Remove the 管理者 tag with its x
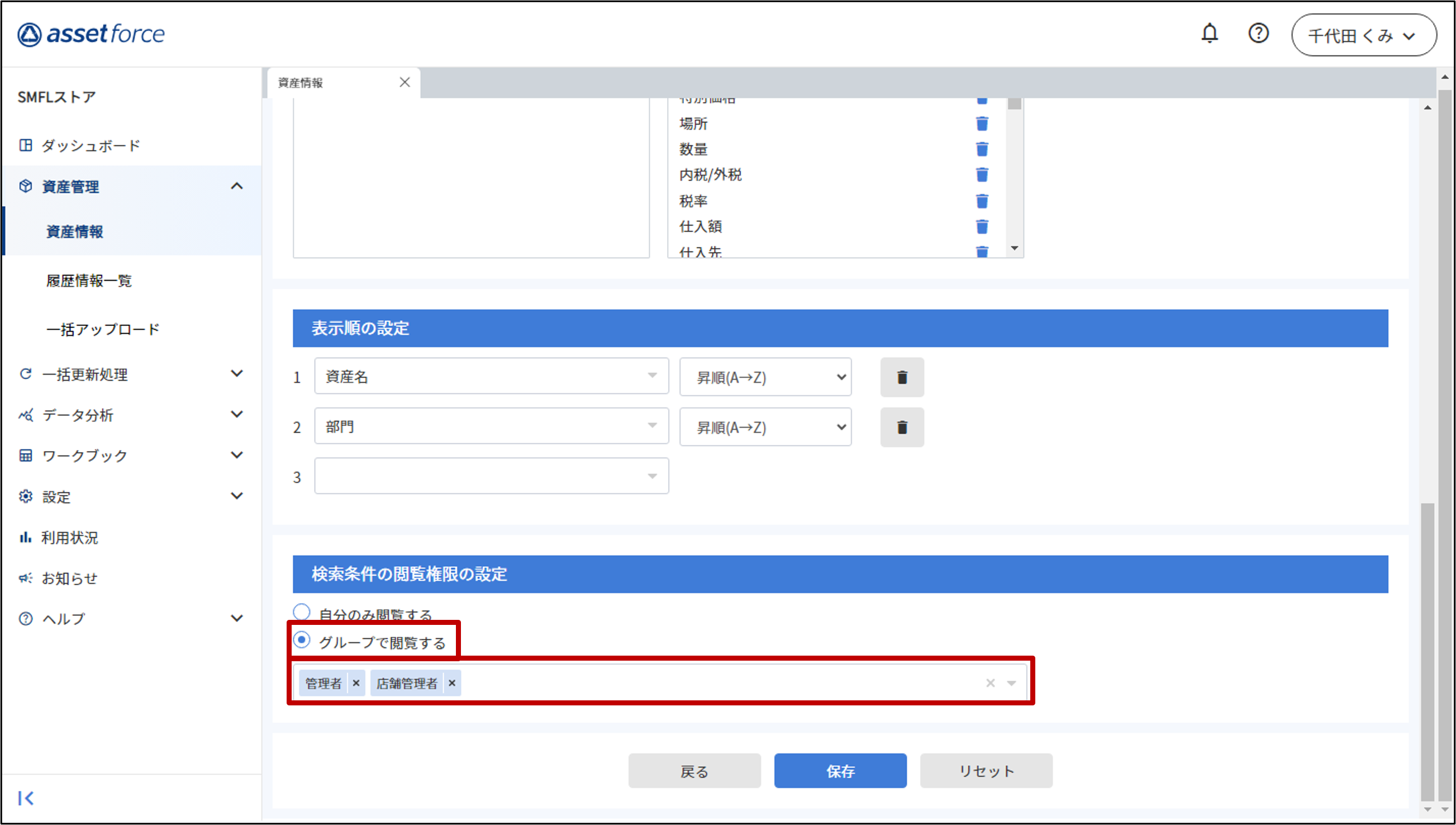Screen dimensions: 1456x825 click(356, 684)
